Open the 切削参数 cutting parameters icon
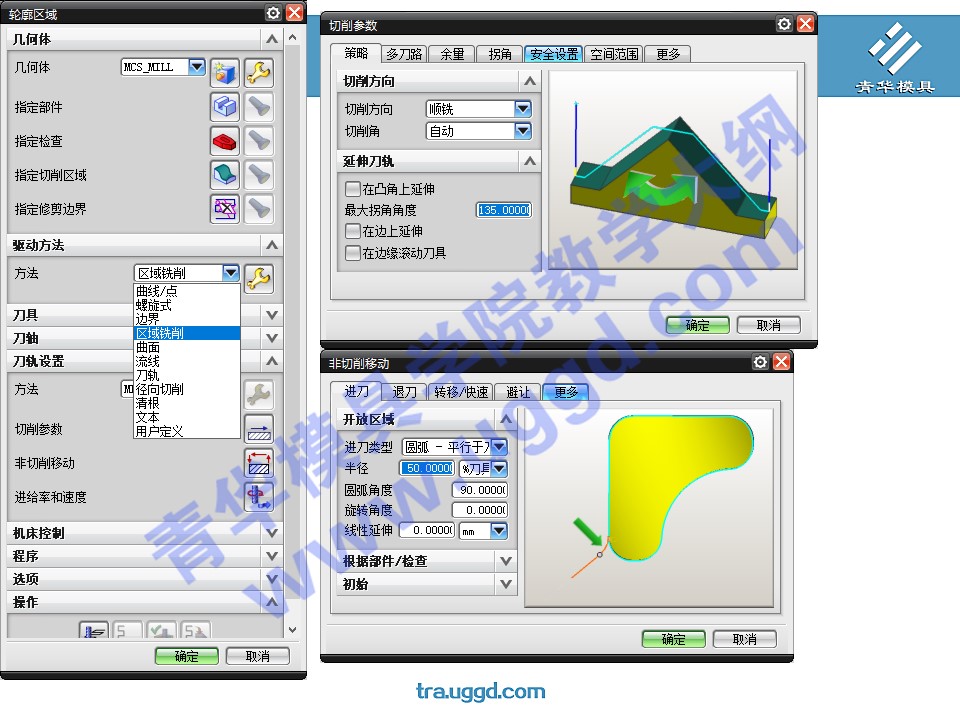This screenshot has height=720, width=960. [x=258, y=429]
